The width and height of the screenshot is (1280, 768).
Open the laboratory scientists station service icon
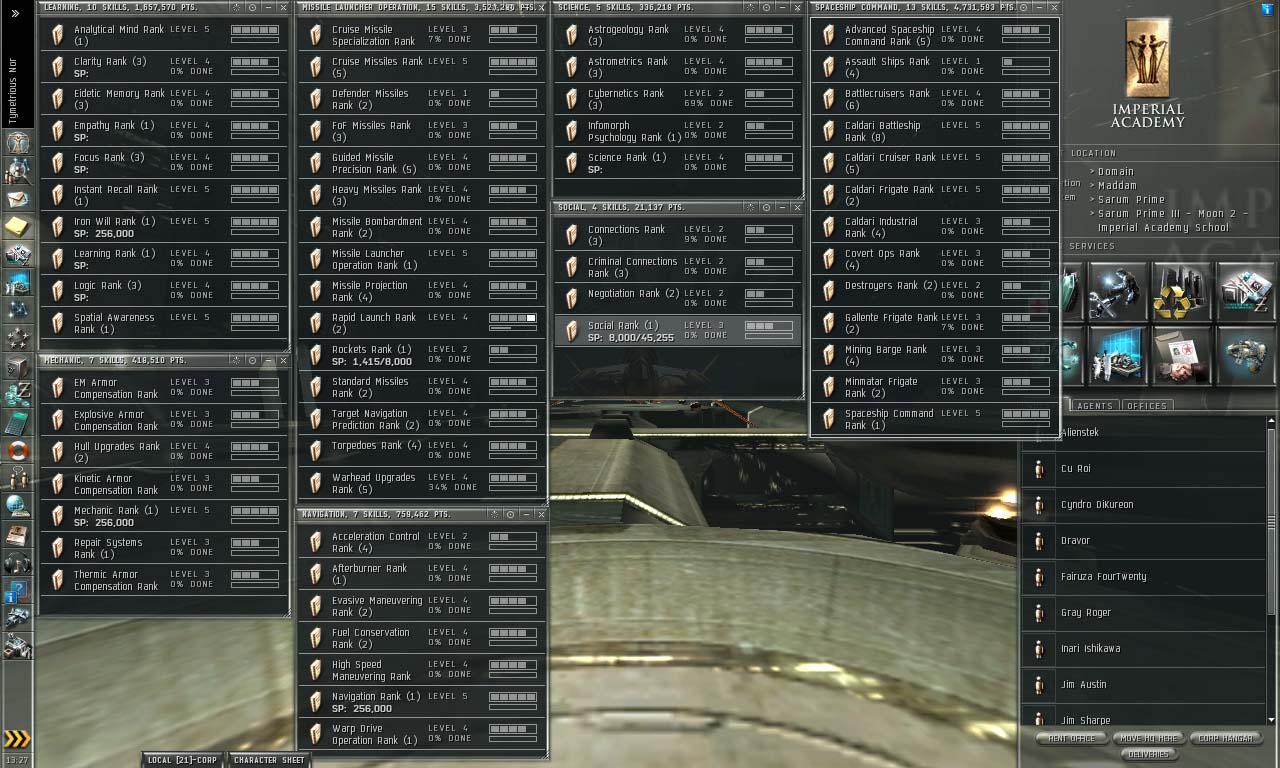[1118, 355]
